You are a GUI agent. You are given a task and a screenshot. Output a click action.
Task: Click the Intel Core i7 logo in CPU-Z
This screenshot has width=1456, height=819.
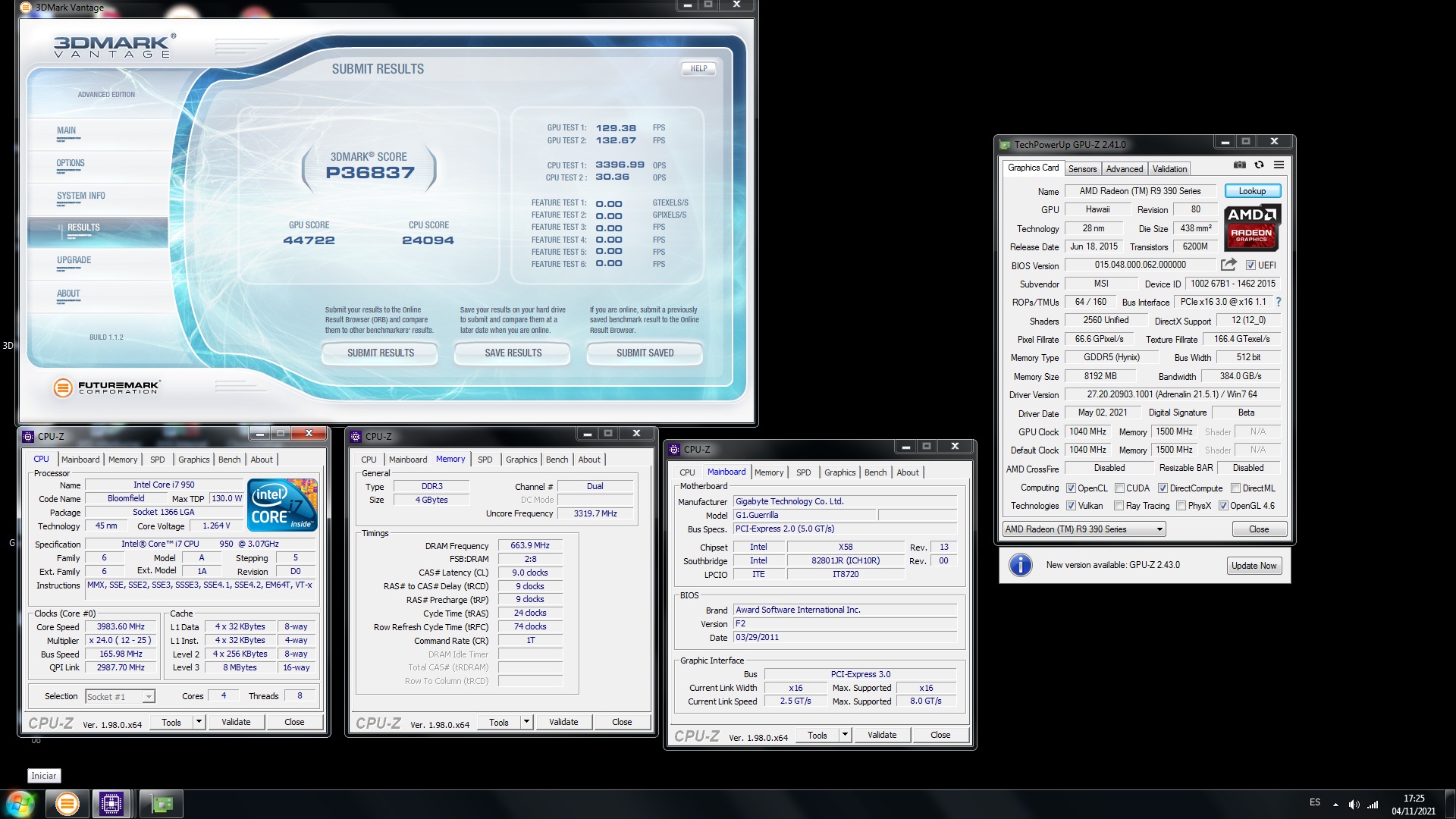[282, 505]
